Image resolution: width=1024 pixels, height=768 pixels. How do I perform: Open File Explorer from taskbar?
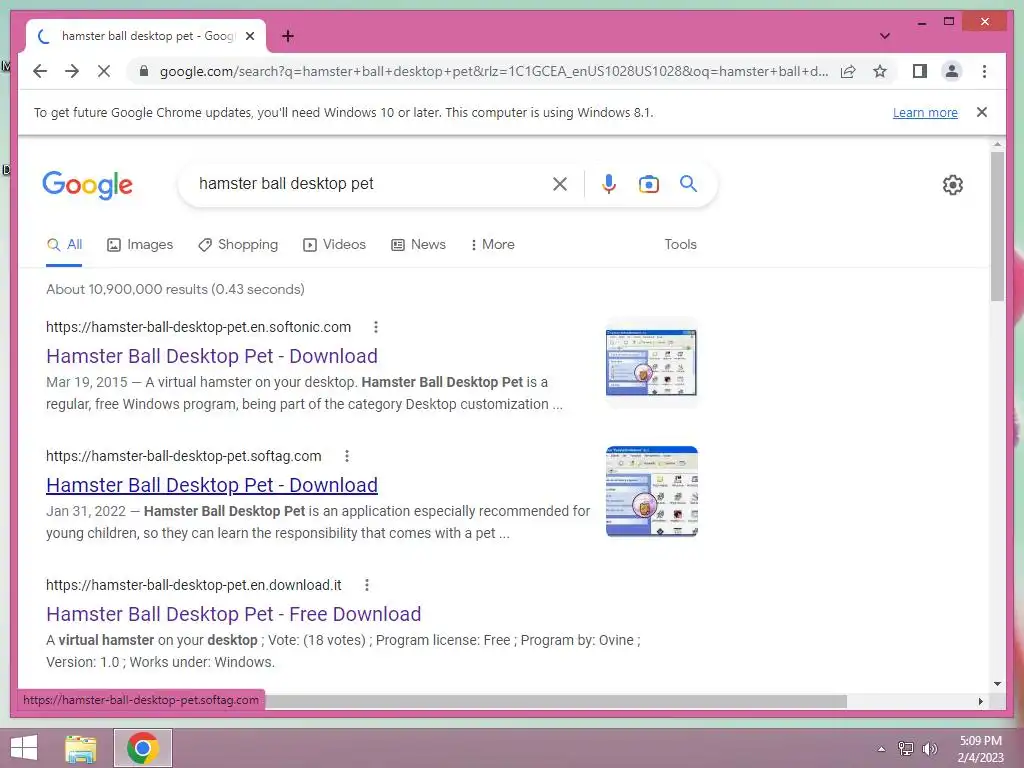coord(81,748)
